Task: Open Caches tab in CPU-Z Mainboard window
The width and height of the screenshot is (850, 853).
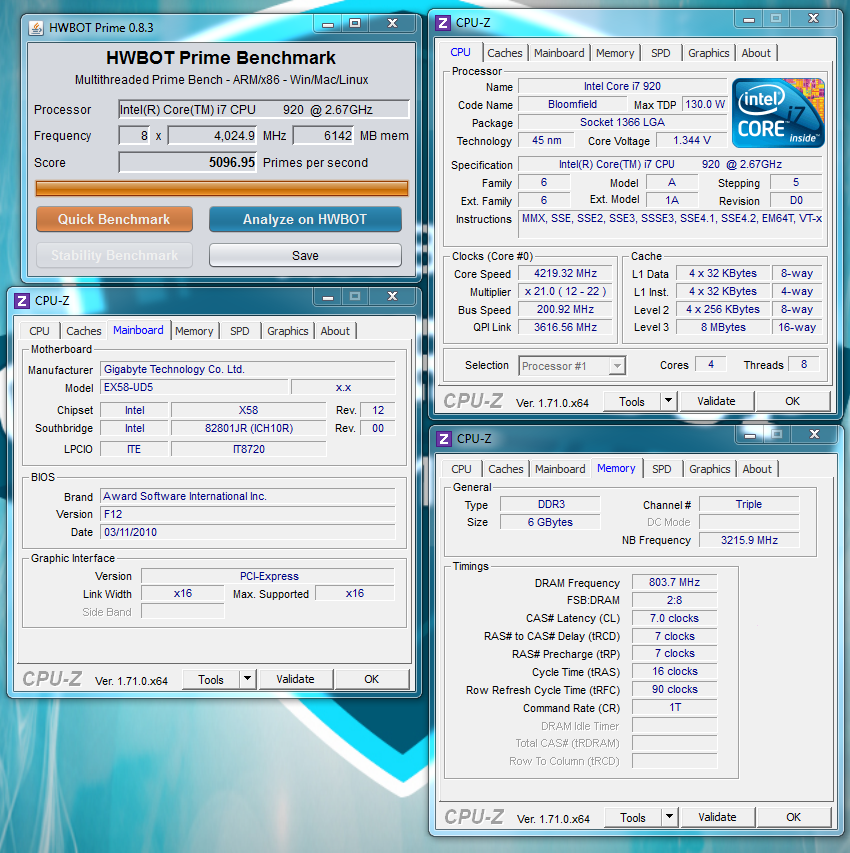Action: coord(84,331)
